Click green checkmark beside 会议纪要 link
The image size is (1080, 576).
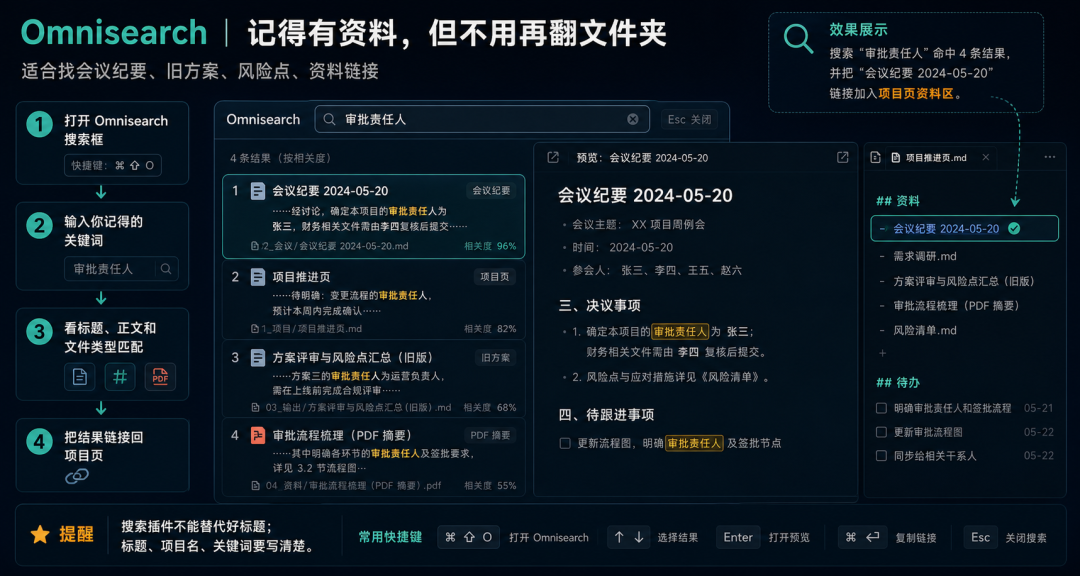coord(1014,229)
